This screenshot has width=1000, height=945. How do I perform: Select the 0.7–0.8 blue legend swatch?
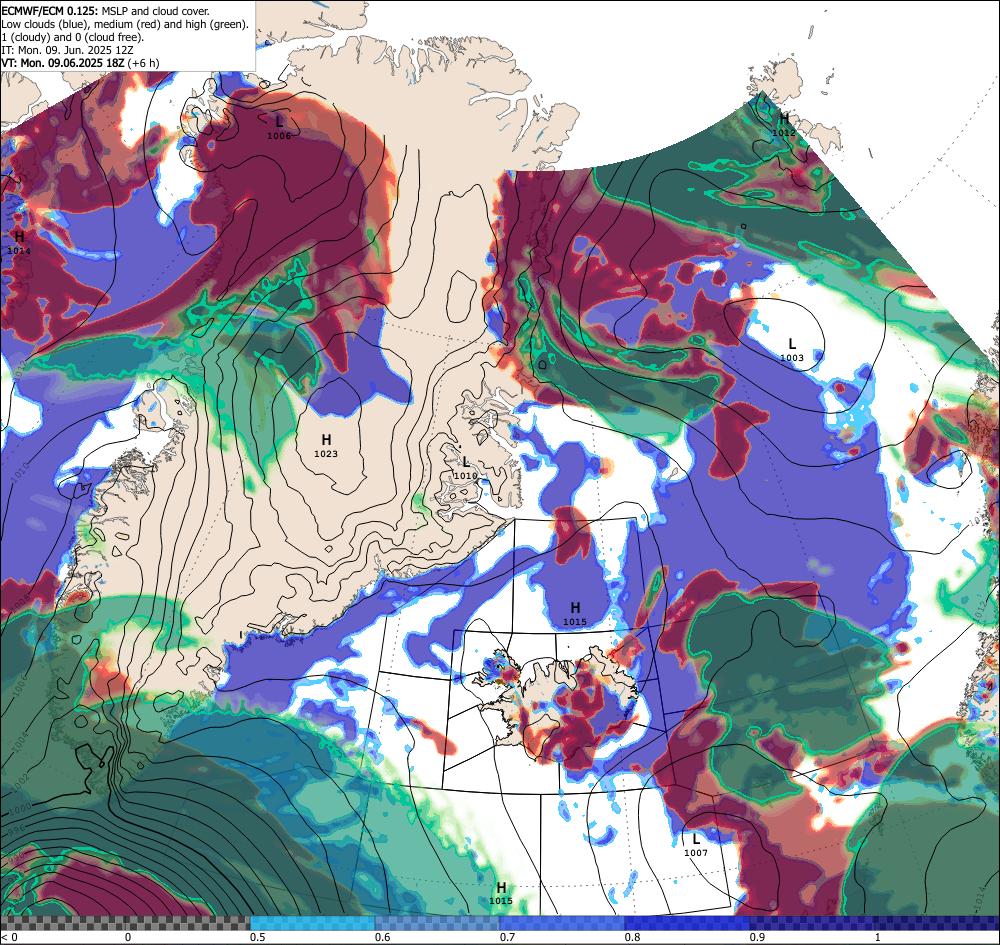pos(562,922)
